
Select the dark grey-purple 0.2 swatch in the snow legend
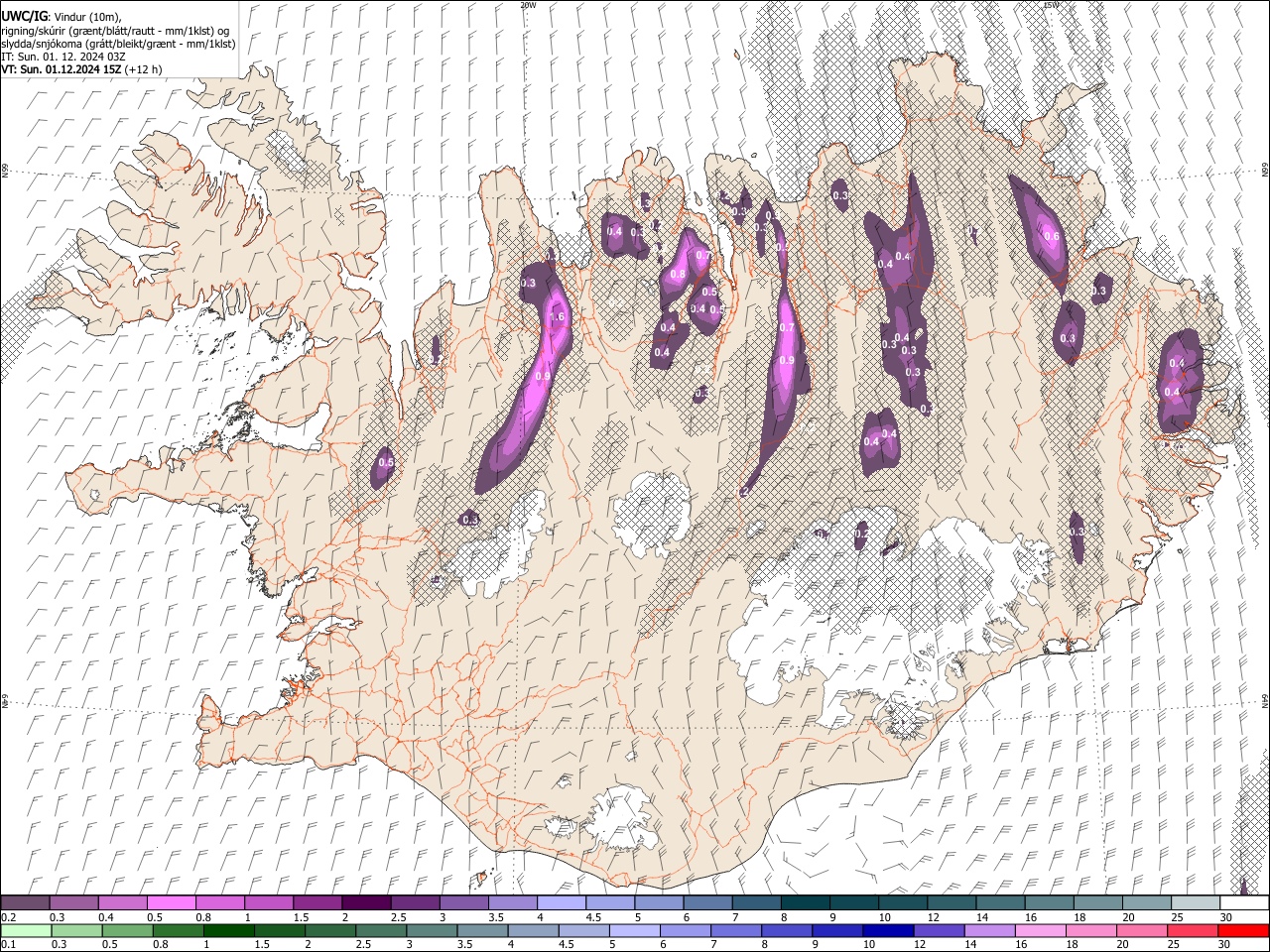click(x=25, y=903)
